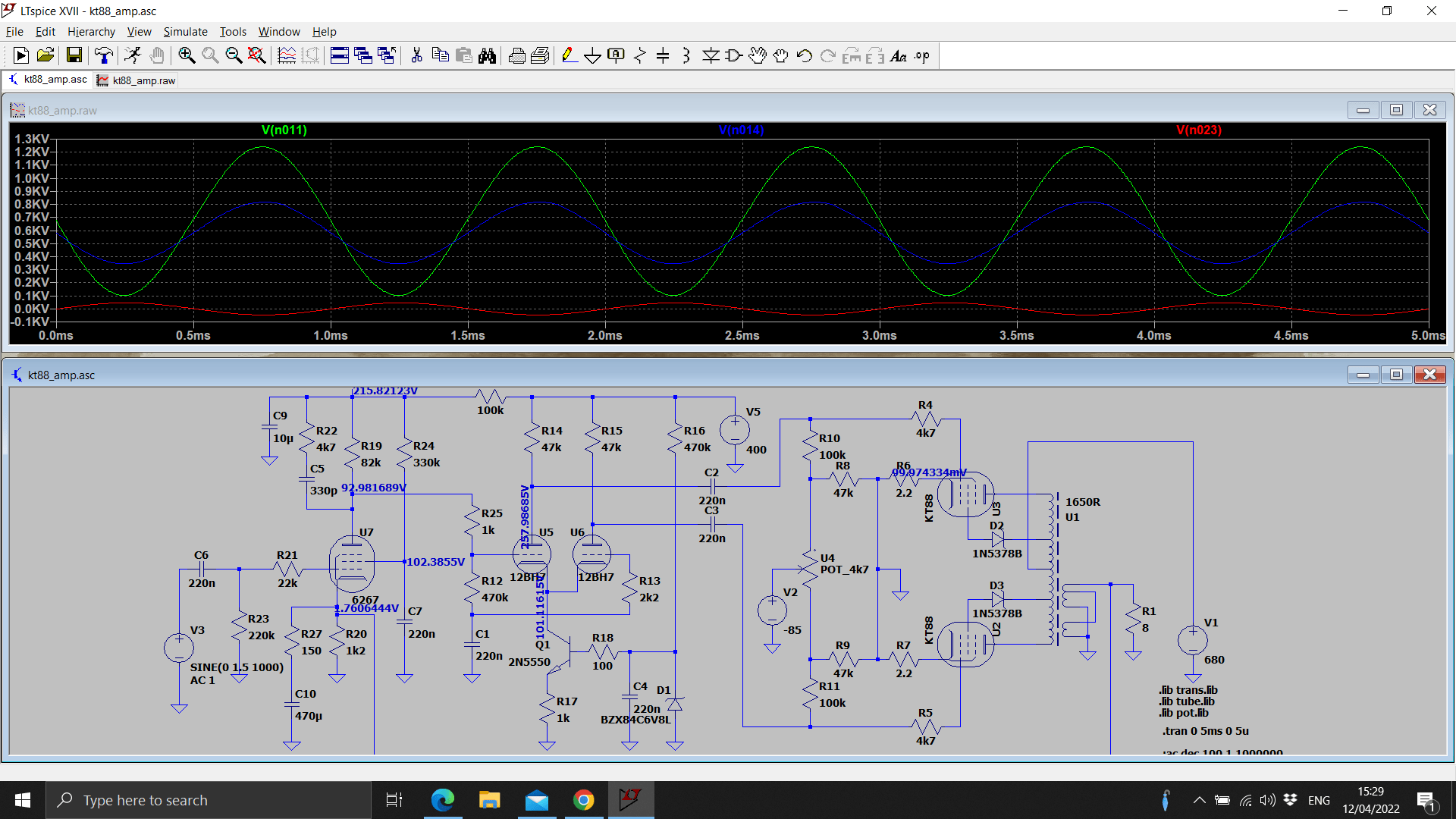Image resolution: width=1456 pixels, height=819 pixels.
Task: Click the red V(n023) trace label
Action: [1199, 130]
